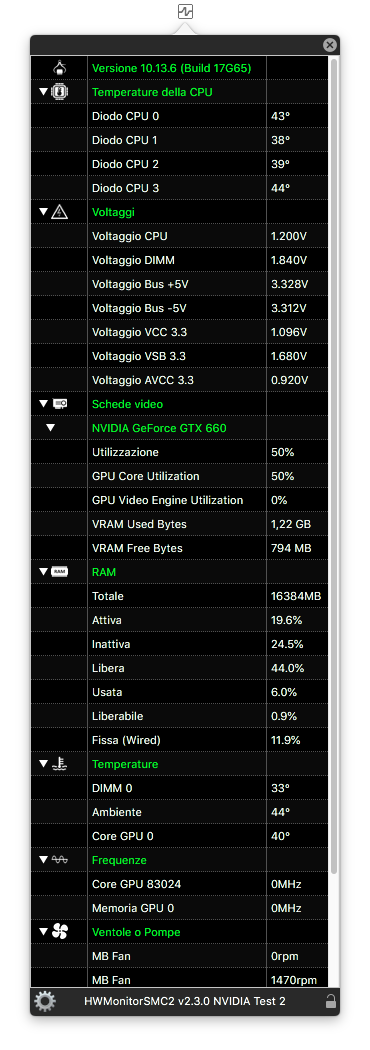370x1050 pixels.
Task: Select the Voltaggio DIMM row
Action: [x=180, y=260]
